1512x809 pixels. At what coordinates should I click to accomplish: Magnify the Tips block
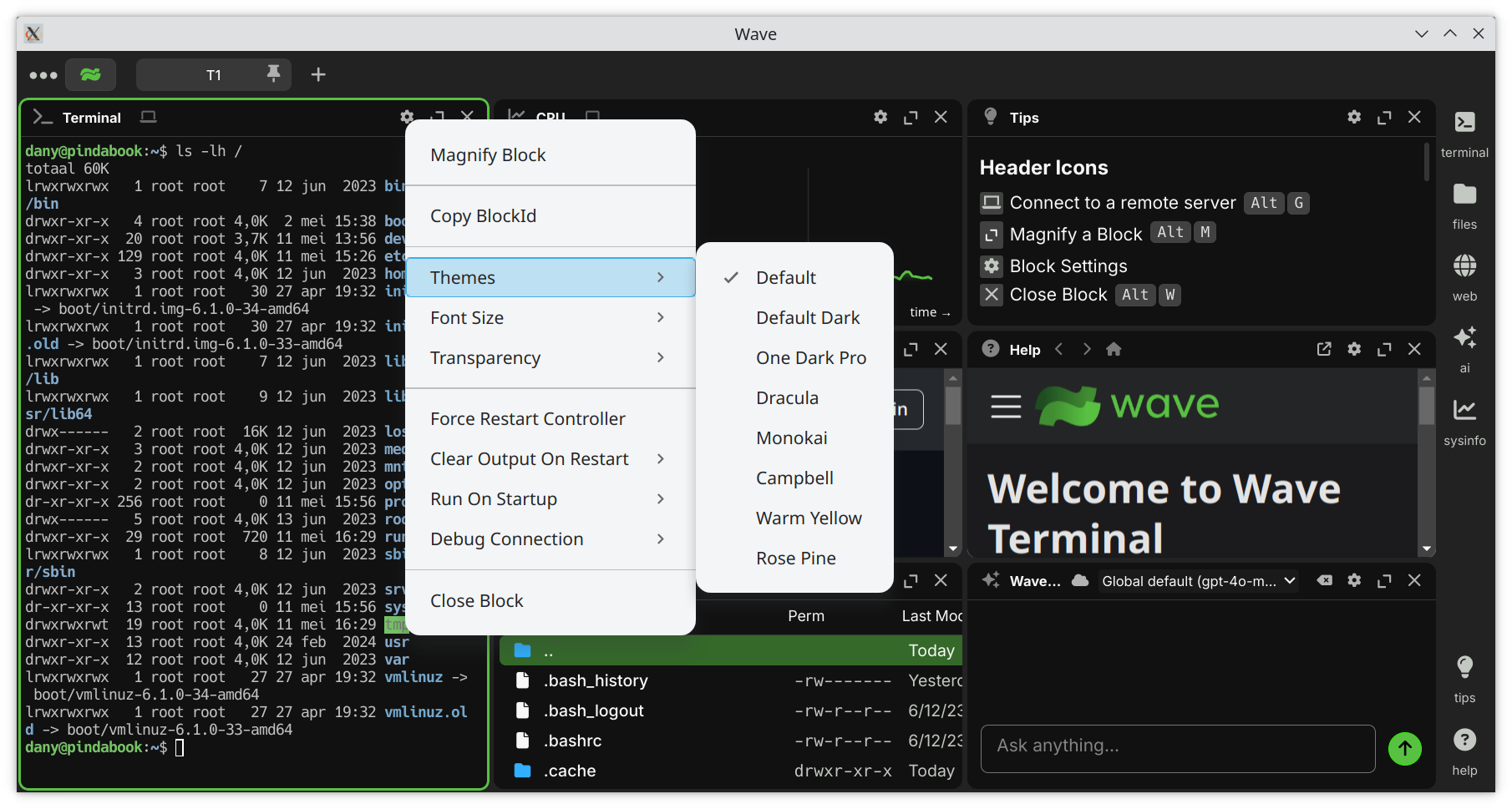point(1384,118)
